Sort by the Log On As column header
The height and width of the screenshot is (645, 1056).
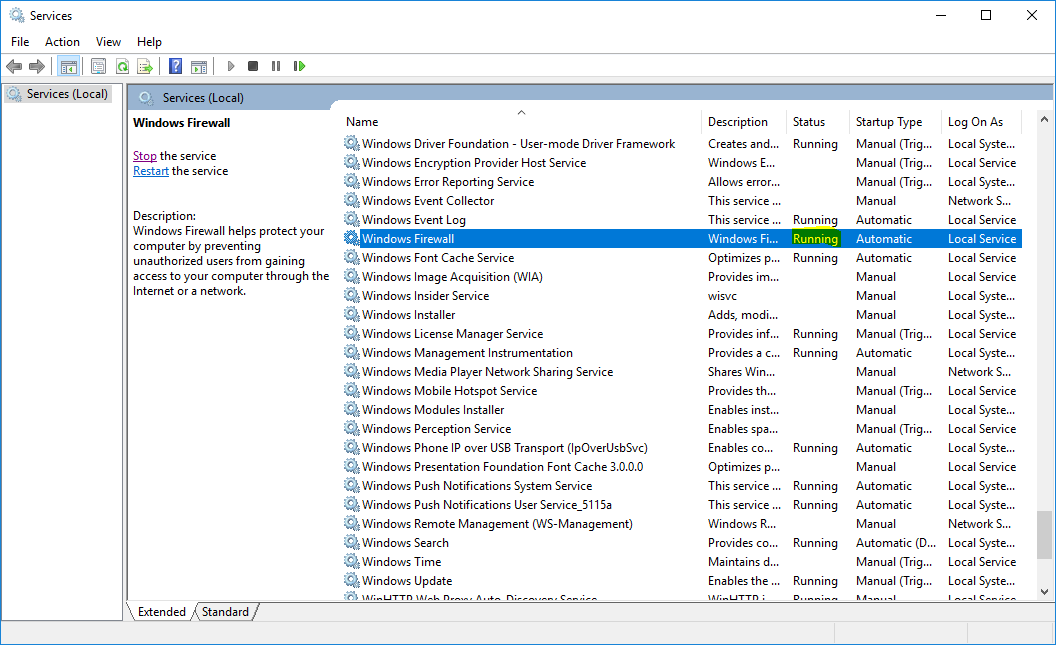click(x=982, y=122)
